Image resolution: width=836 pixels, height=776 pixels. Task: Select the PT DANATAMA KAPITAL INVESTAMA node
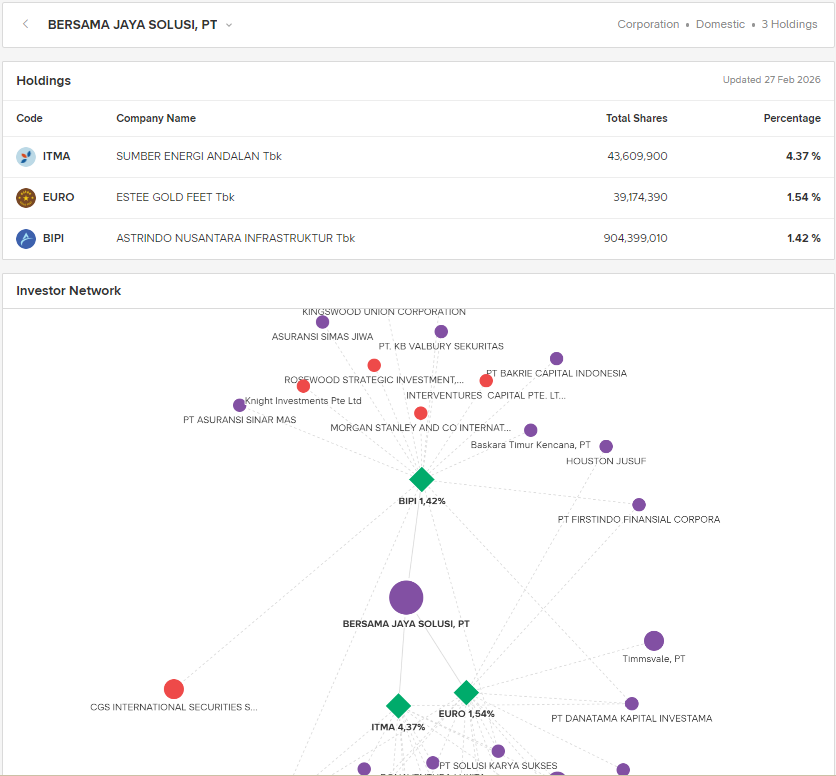pyautogui.click(x=632, y=703)
